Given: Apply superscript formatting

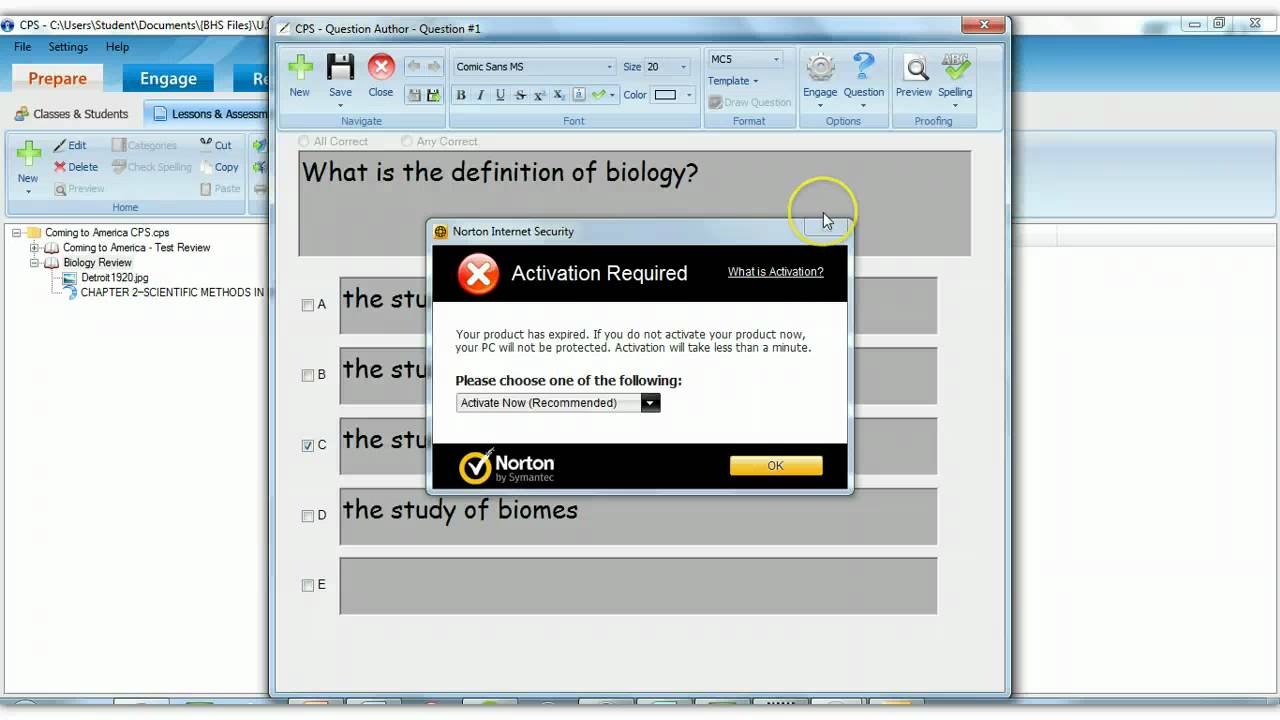Looking at the screenshot, I should click(539, 95).
